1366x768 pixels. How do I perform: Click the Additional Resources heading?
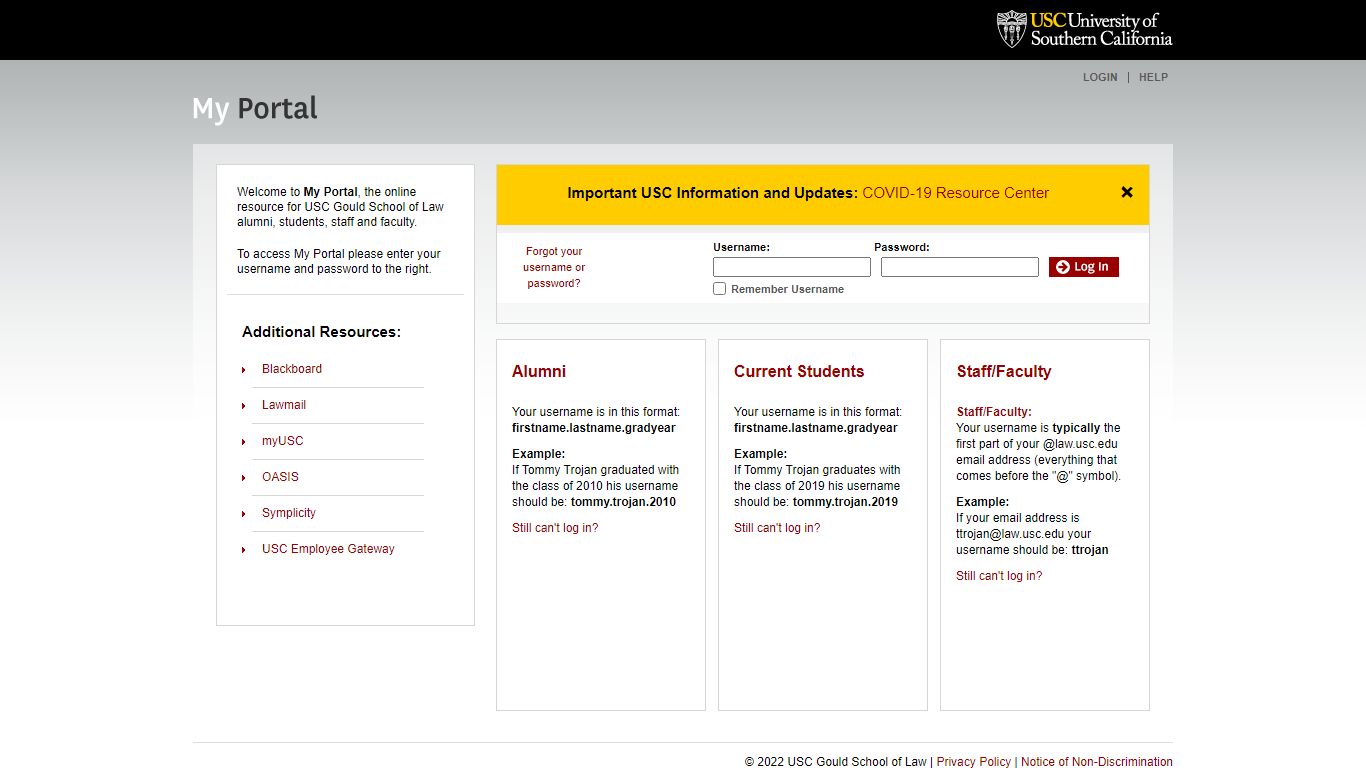[x=321, y=332]
